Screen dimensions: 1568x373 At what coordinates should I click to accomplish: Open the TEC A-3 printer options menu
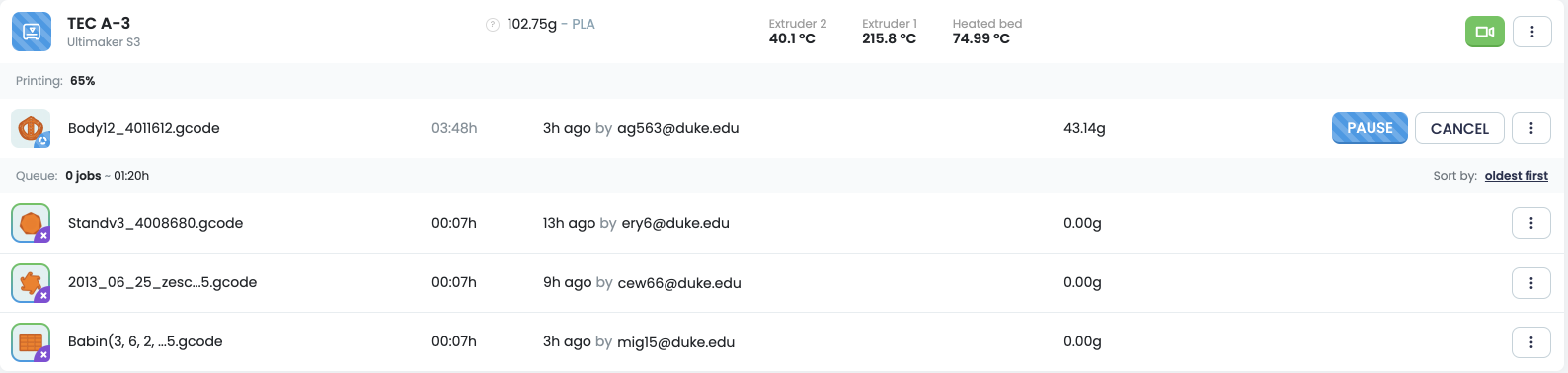coord(1531,32)
